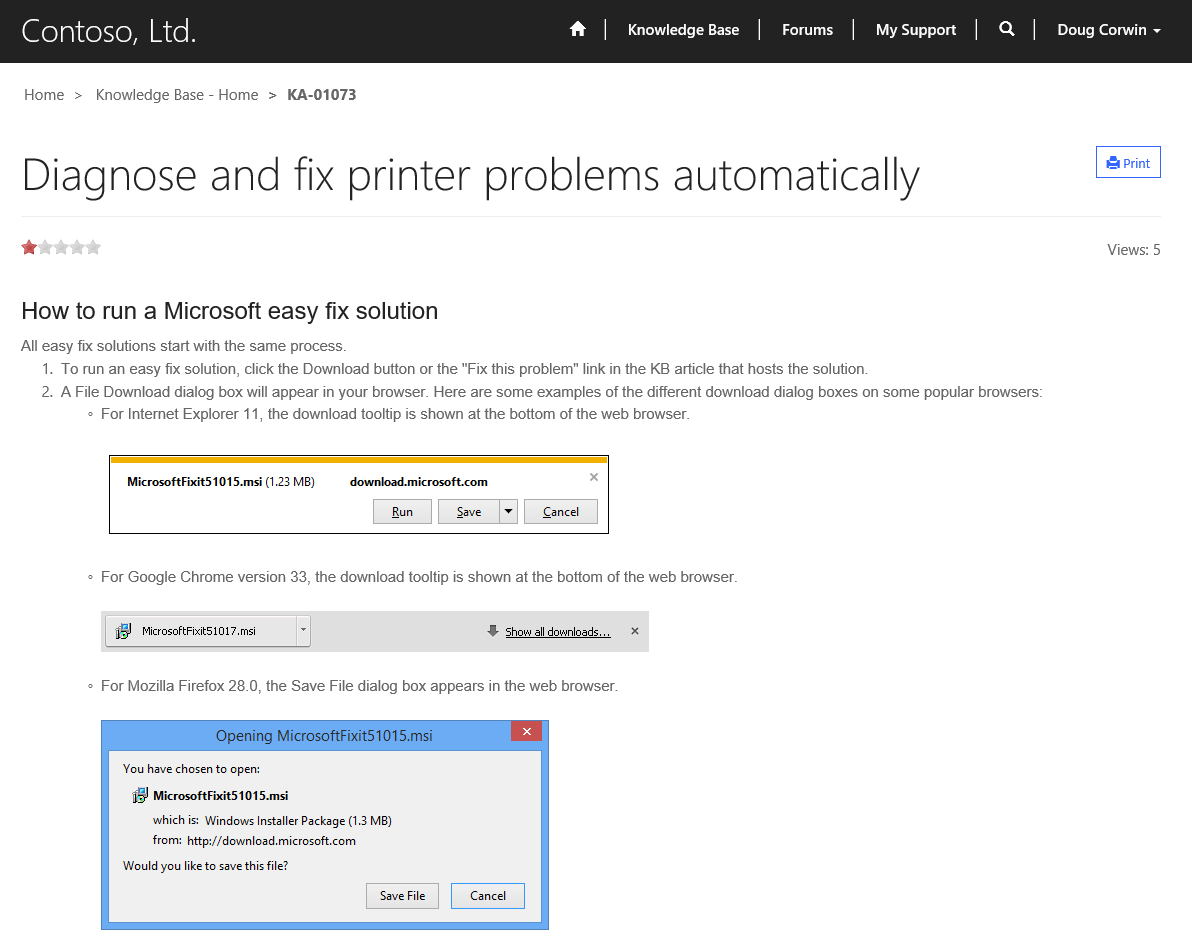Viewport: 1192px width, 949px height.
Task: Close the Chrome downloads bar X
Action: click(x=635, y=631)
